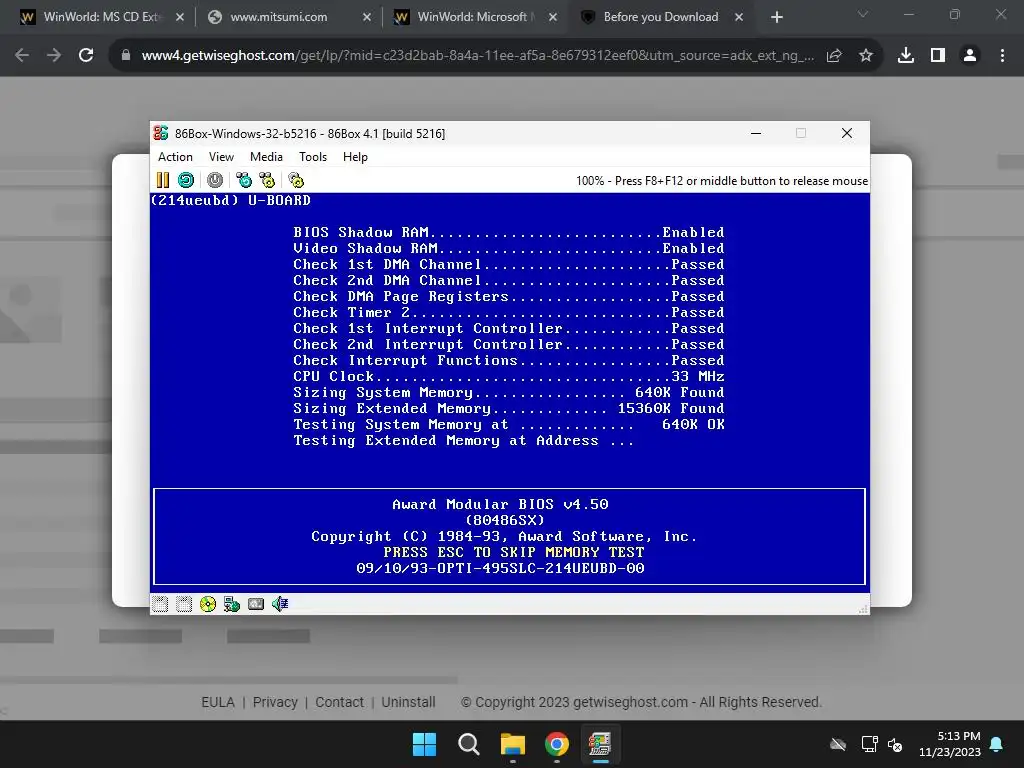Open the Media menu in 86Box
This screenshot has height=768, width=1024.
266,157
